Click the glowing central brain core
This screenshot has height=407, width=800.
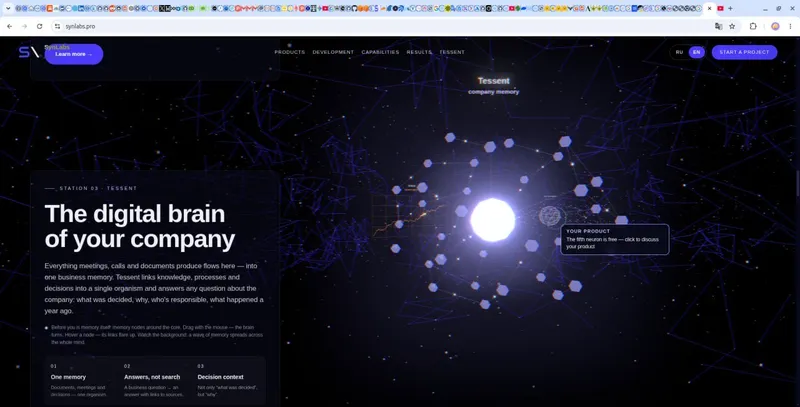[492, 220]
